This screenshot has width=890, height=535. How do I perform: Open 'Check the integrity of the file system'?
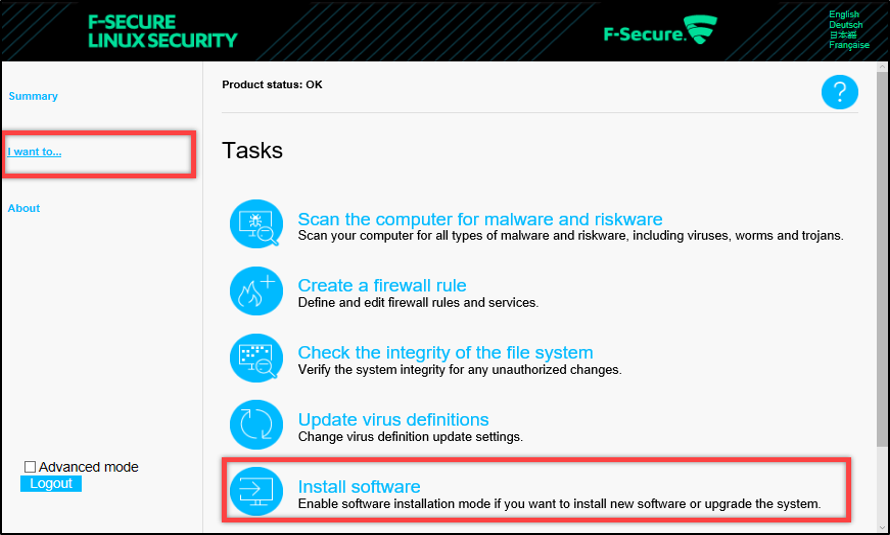click(x=445, y=352)
